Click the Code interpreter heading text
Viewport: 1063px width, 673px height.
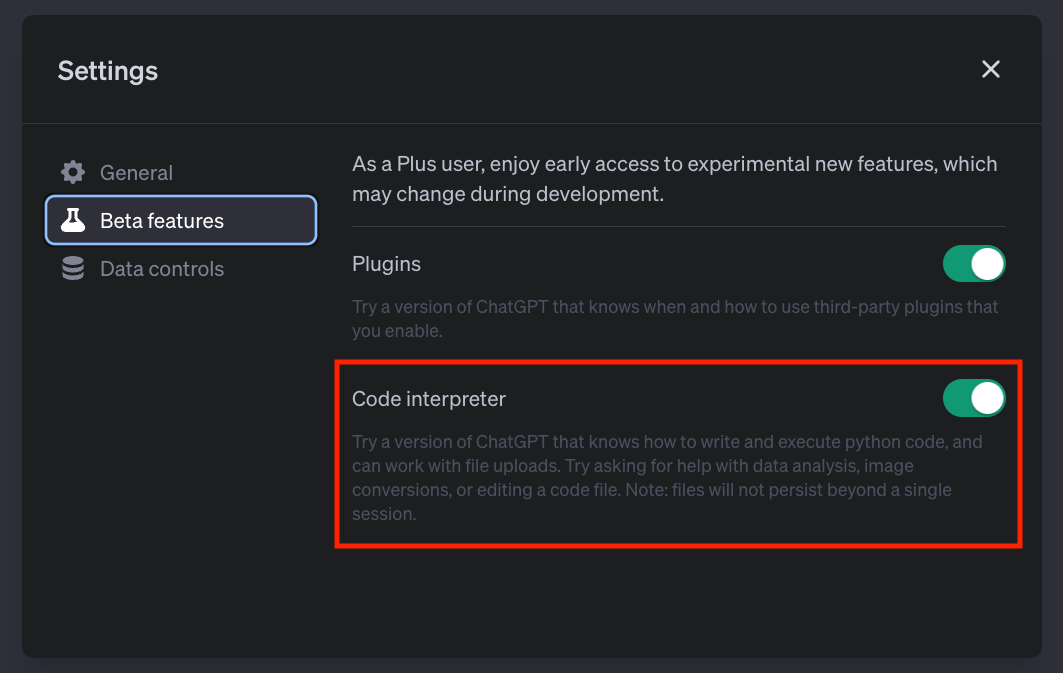pyautogui.click(x=429, y=398)
